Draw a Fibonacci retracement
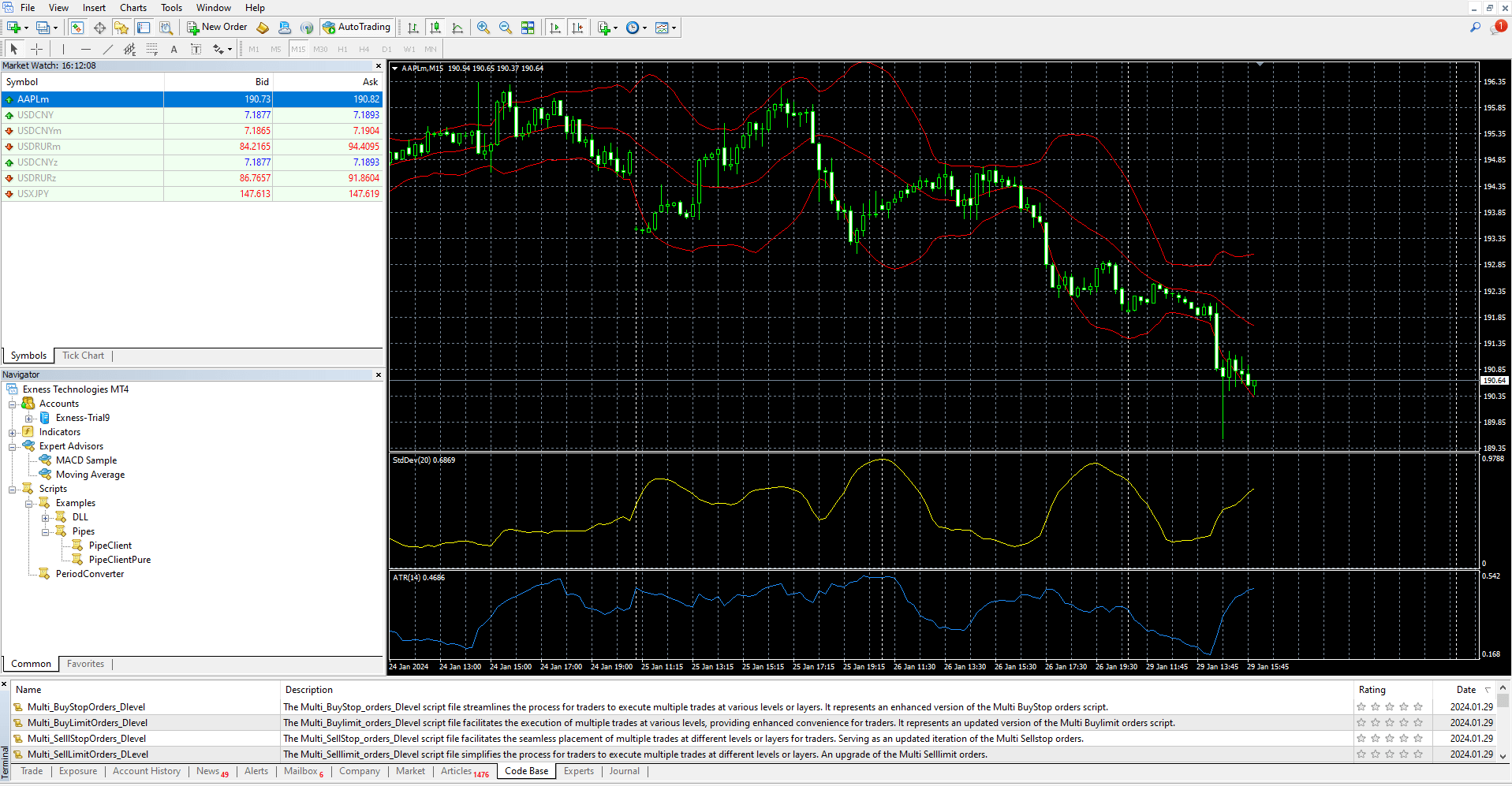1512x786 pixels. [x=152, y=49]
